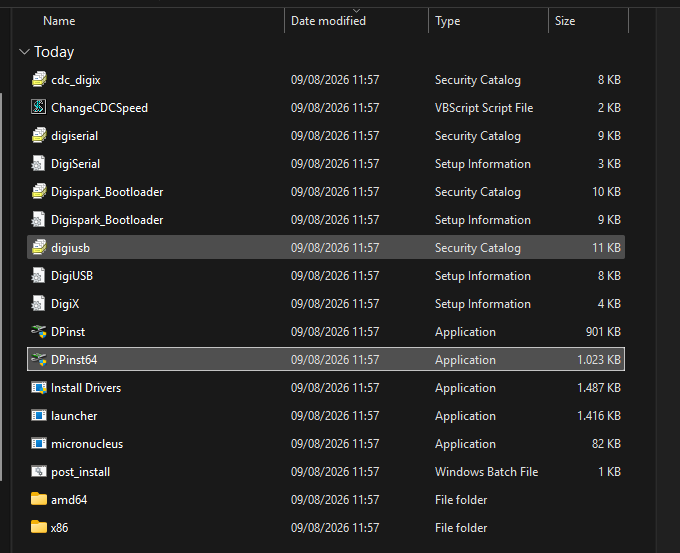Select the DigiUSB setup file name
This screenshot has width=680, height=553.
click(72, 275)
